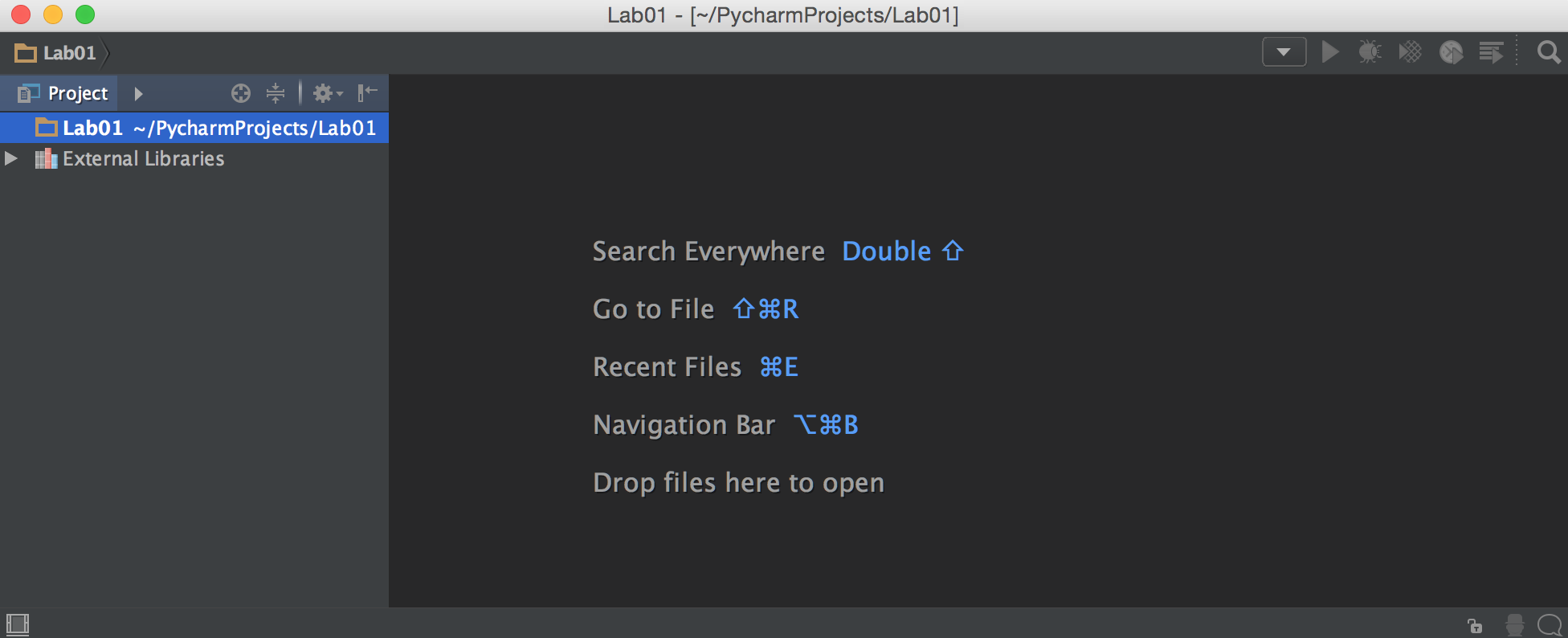Image resolution: width=1568 pixels, height=638 pixels.
Task: Open the run configuration dropdown
Action: click(x=1284, y=52)
